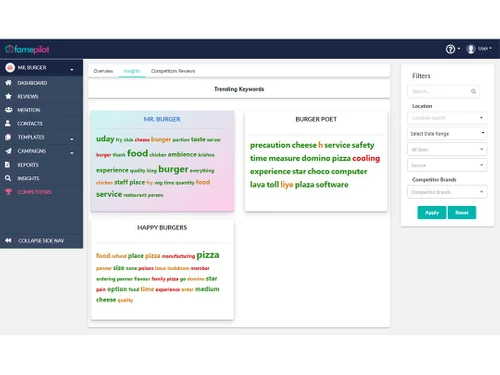500x375 pixels.
Task: Expand the Templates submenu arrow
Action: [x=72, y=138]
